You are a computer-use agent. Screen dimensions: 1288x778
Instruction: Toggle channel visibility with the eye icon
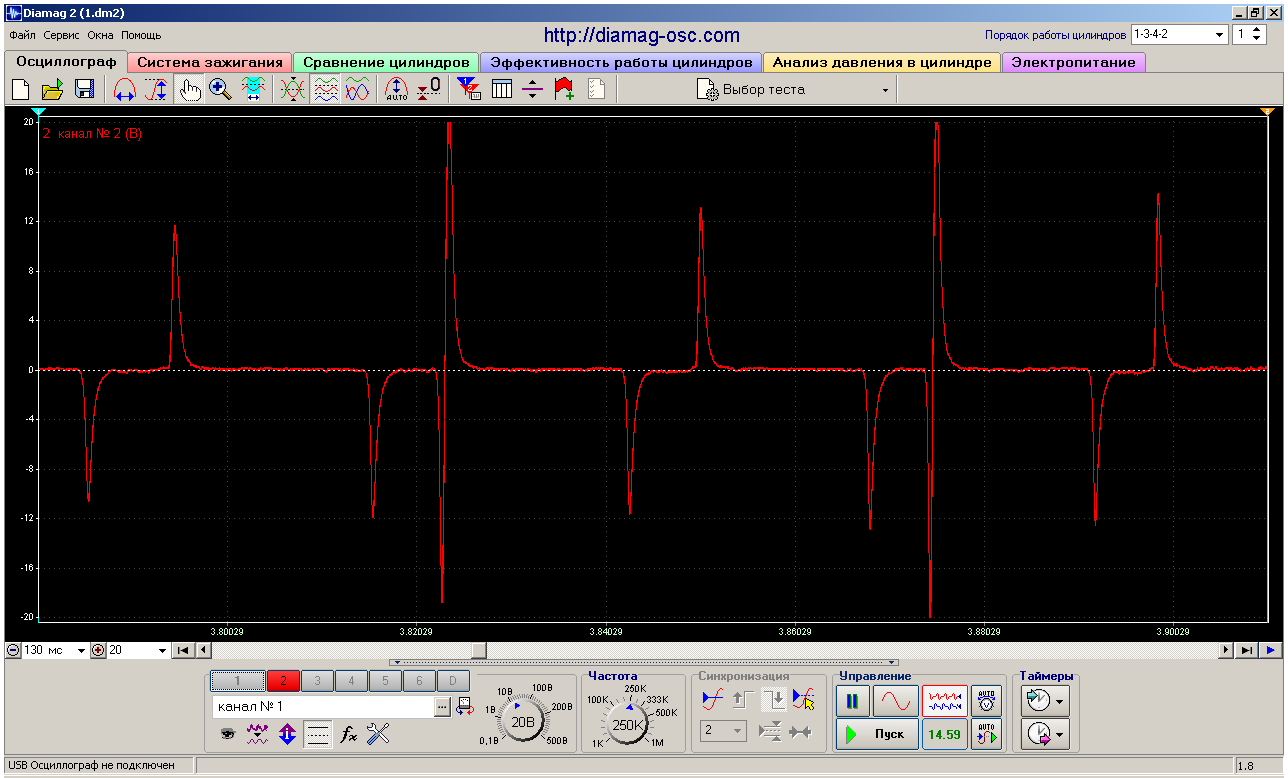coord(229,734)
